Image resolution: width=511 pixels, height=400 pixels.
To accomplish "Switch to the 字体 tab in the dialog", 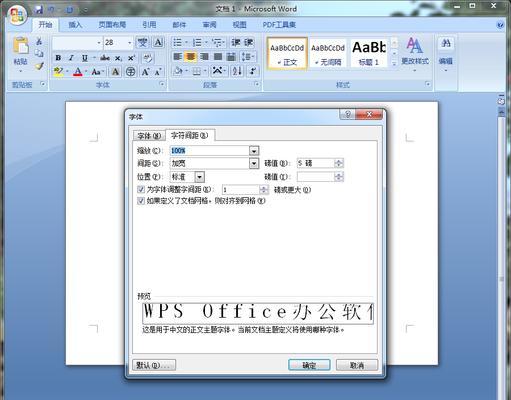I will click(149, 136).
